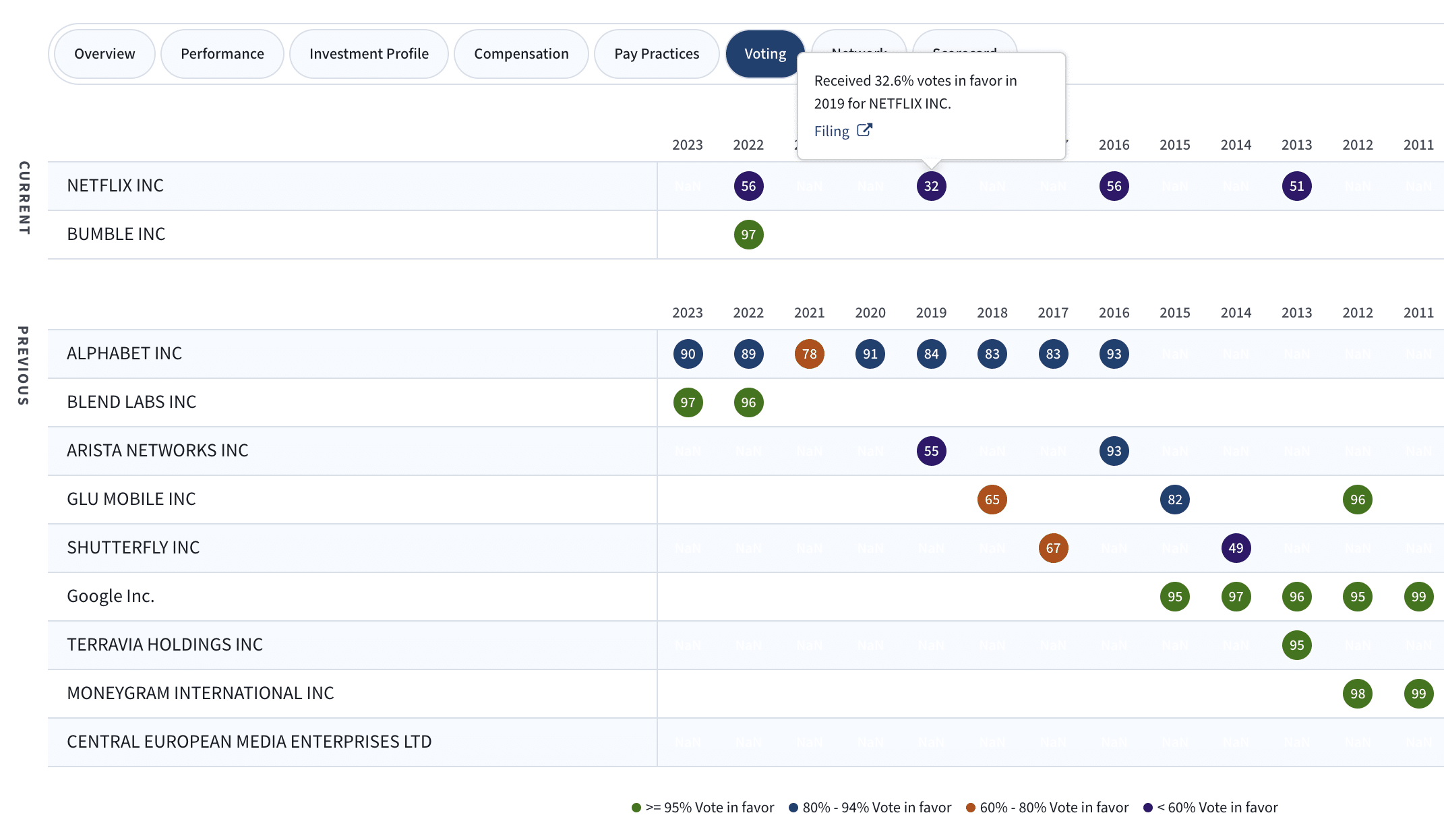
Task: Click blue legend dot for 80% - 94%
Action: click(793, 808)
